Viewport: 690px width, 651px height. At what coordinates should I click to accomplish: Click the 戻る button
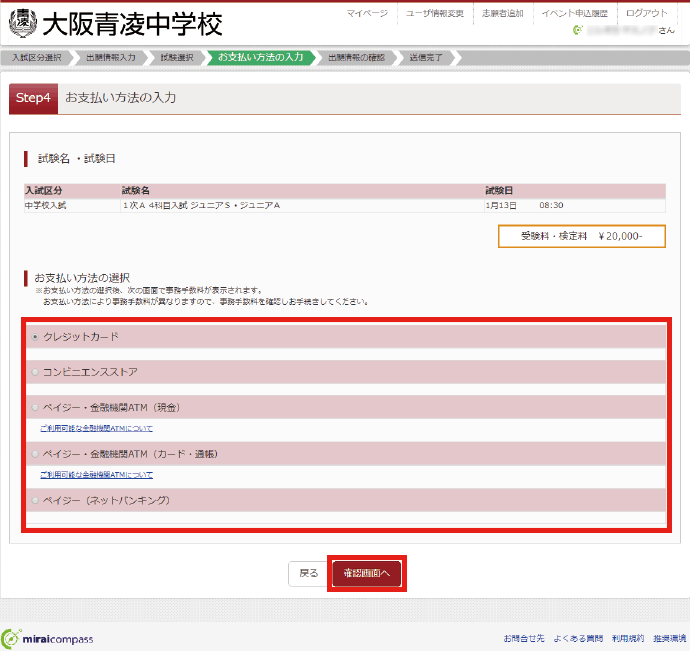click(x=308, y=574)
